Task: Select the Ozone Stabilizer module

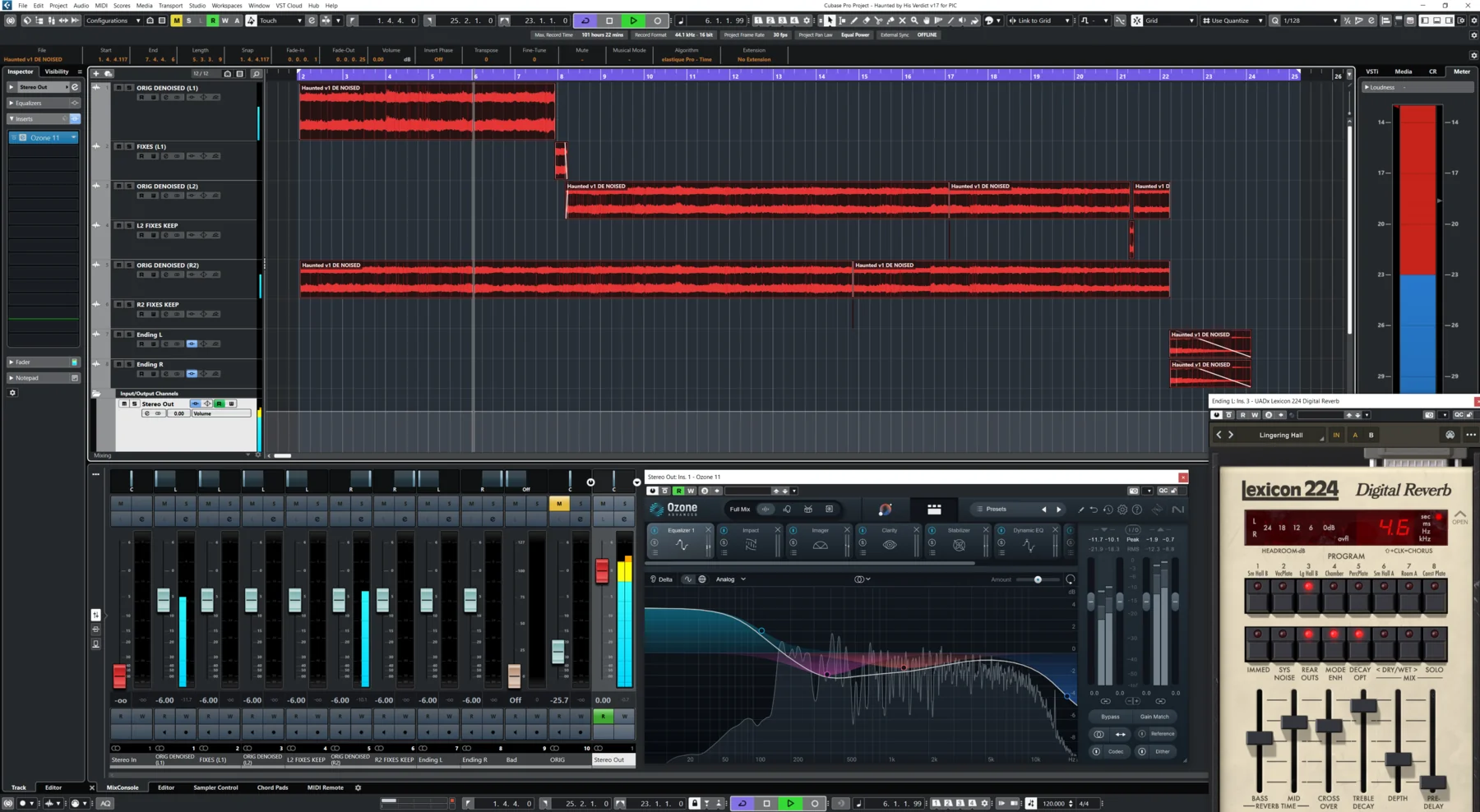Action: (x=959, y=539)
